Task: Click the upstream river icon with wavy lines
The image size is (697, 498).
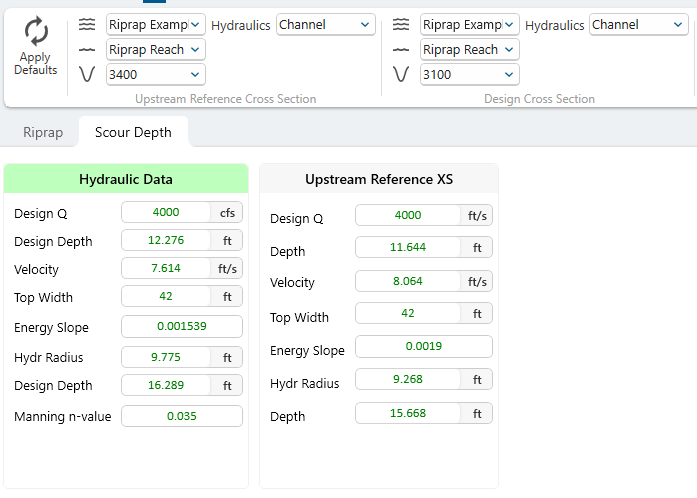Action: click(x=87, y=24)
